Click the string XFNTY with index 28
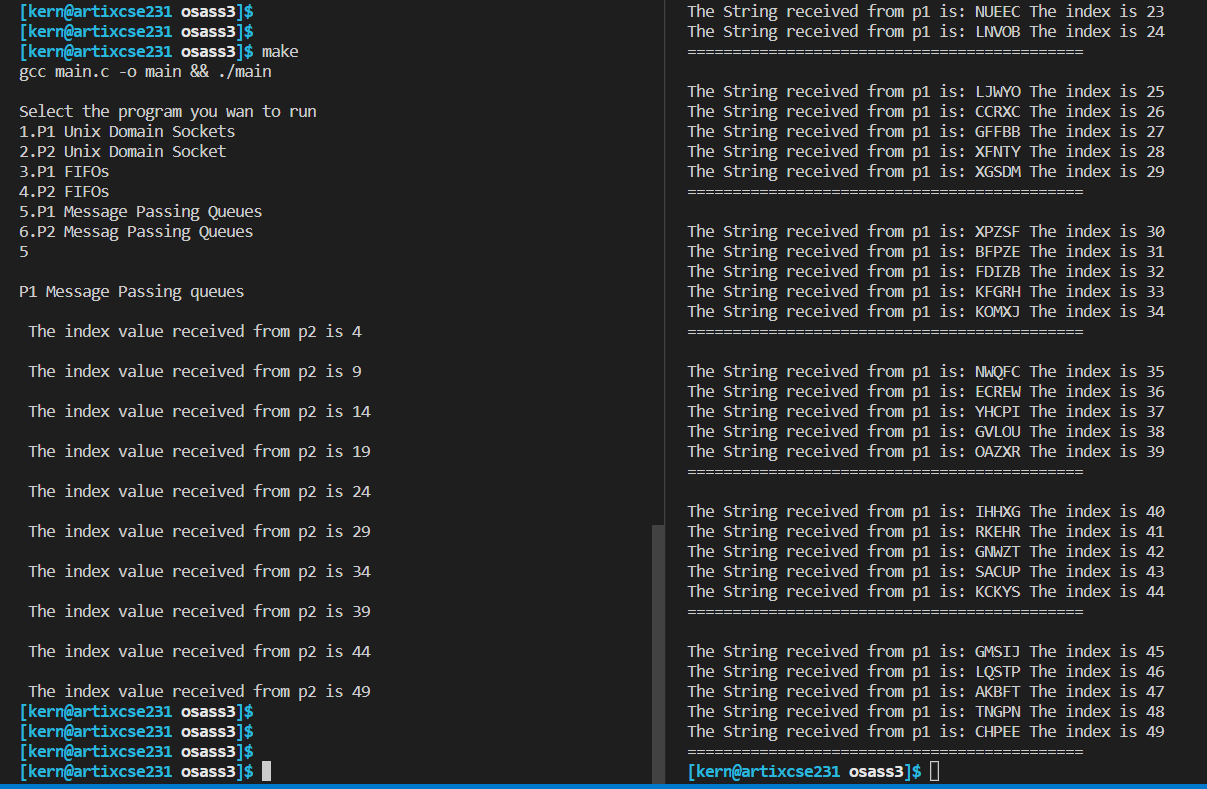Image resolution: width=1207 pixels, height=789 pixels. tap(998, 151)
